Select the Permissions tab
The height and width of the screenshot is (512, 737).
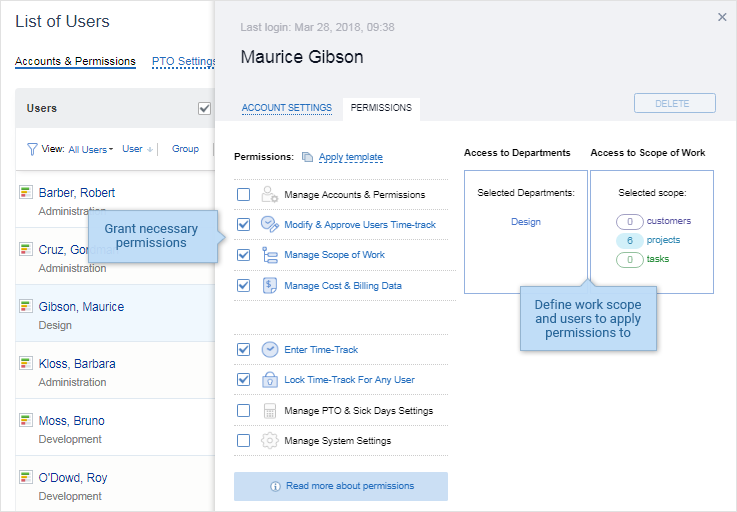(x=381, y=108)
